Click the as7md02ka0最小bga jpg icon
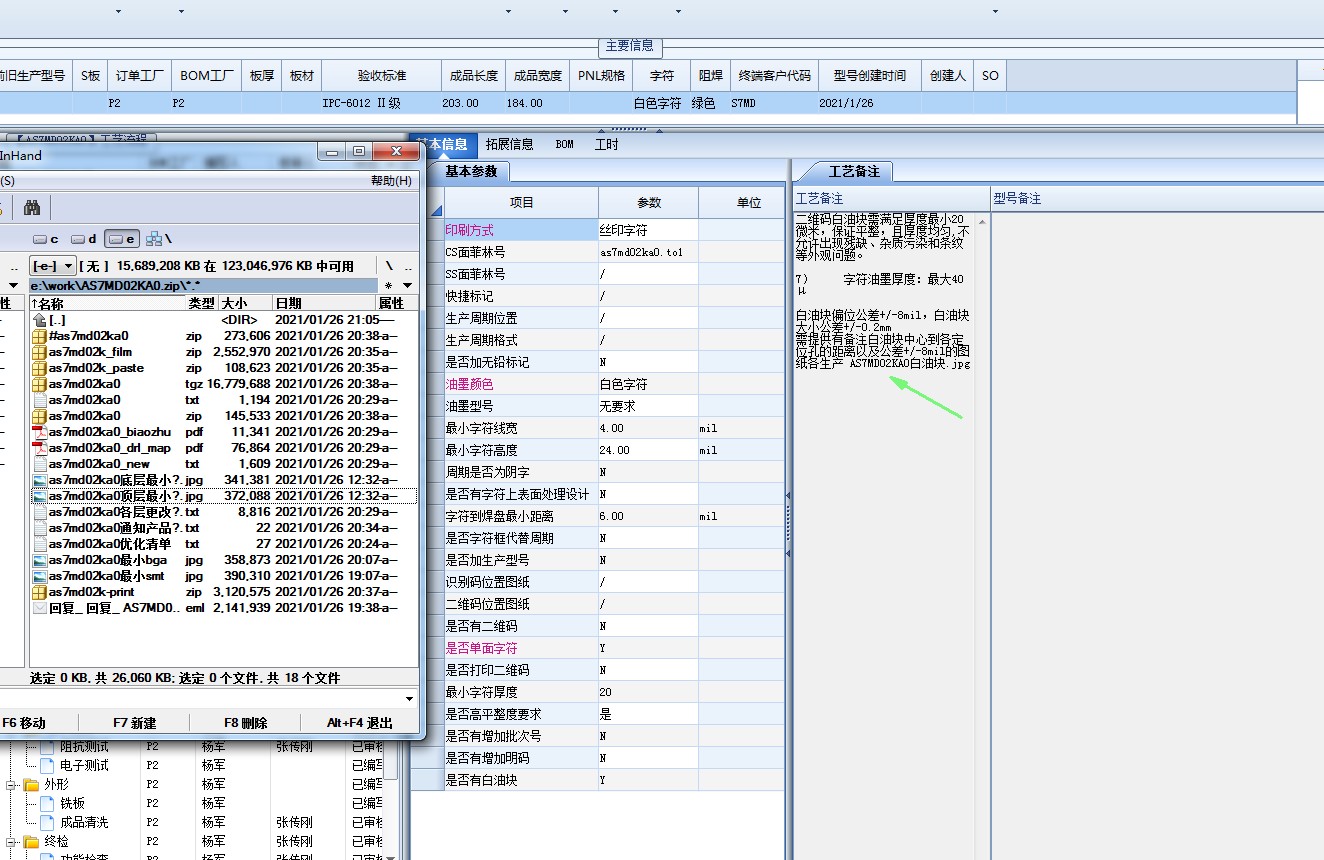 (39, 560)
